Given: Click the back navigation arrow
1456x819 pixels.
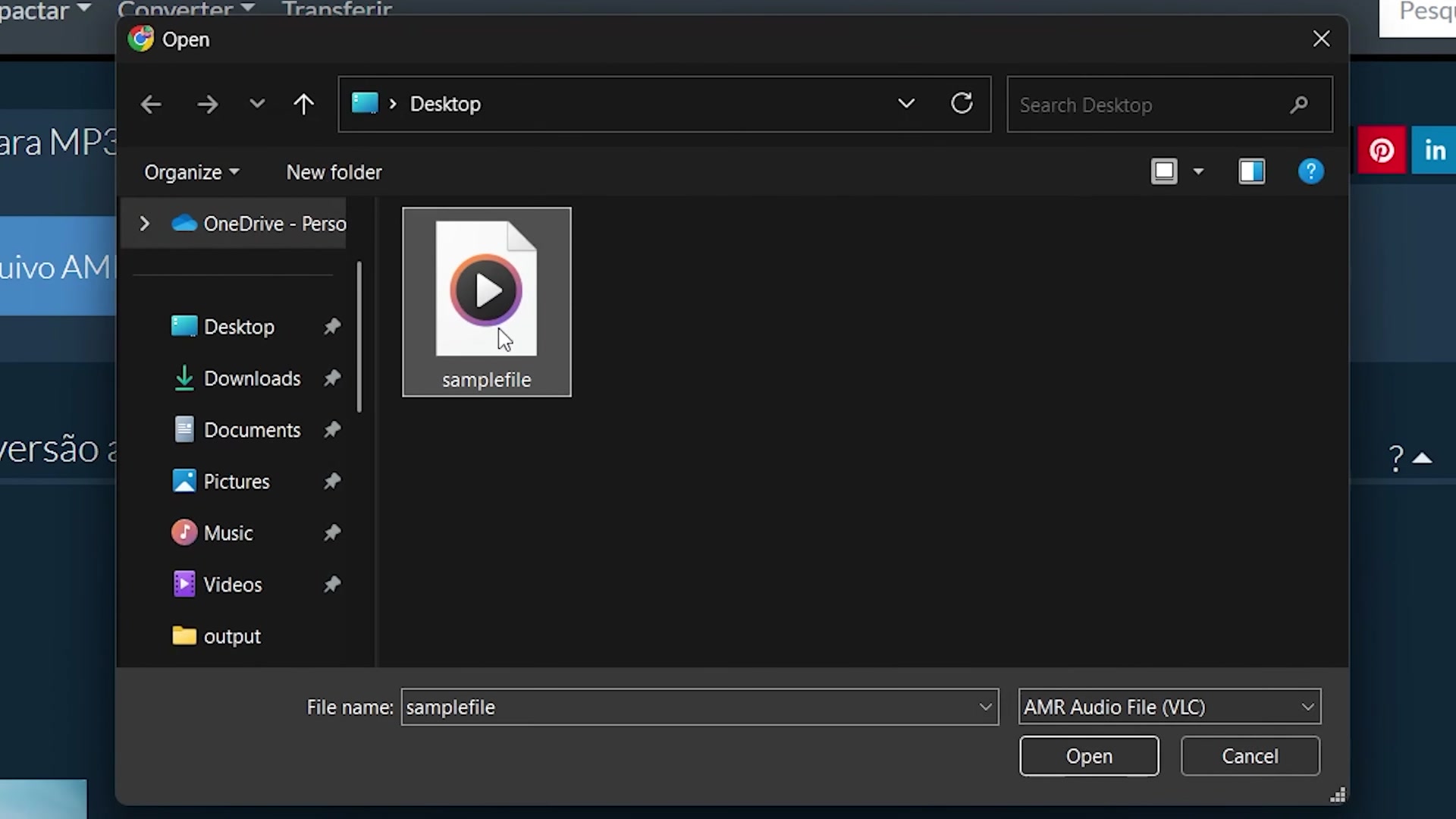Looking at the screenshot, I should coord(151,104).
